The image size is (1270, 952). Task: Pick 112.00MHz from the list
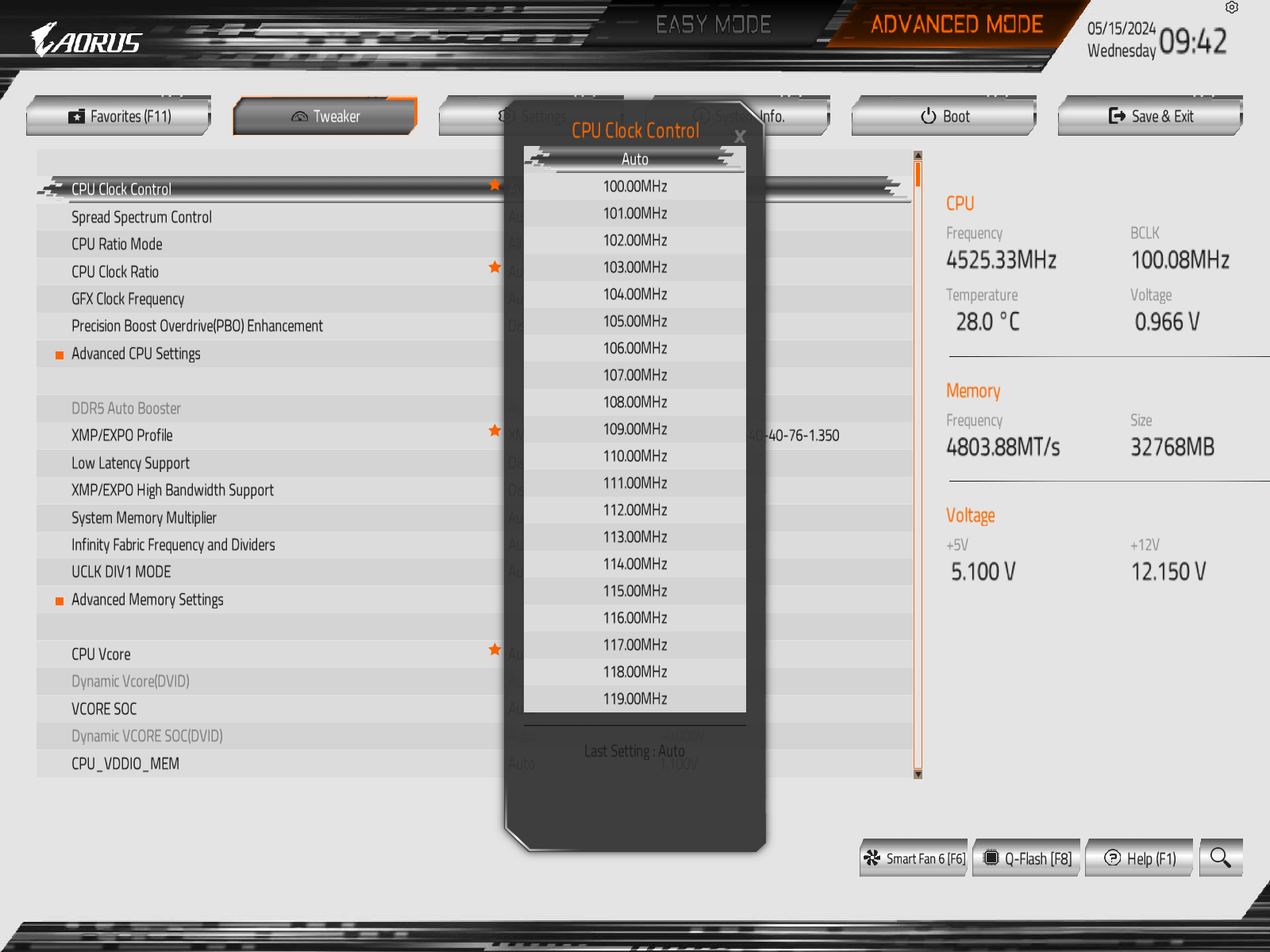[635, 510]
